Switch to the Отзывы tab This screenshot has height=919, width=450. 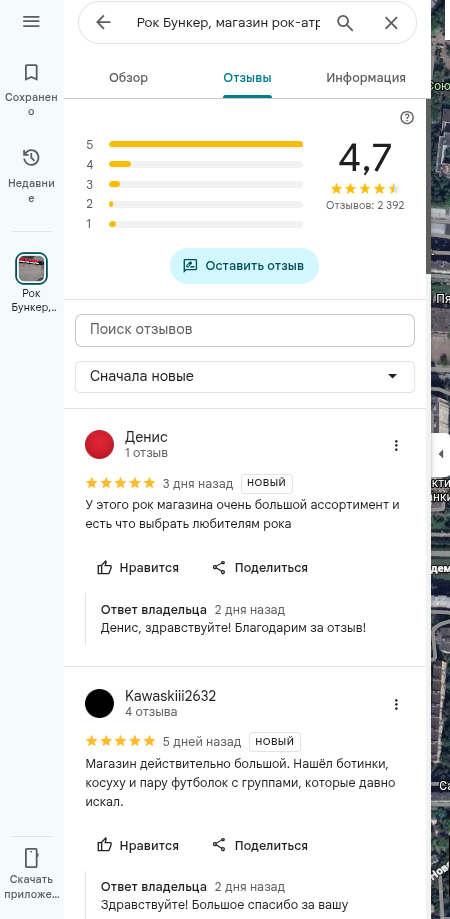[247, 77]
